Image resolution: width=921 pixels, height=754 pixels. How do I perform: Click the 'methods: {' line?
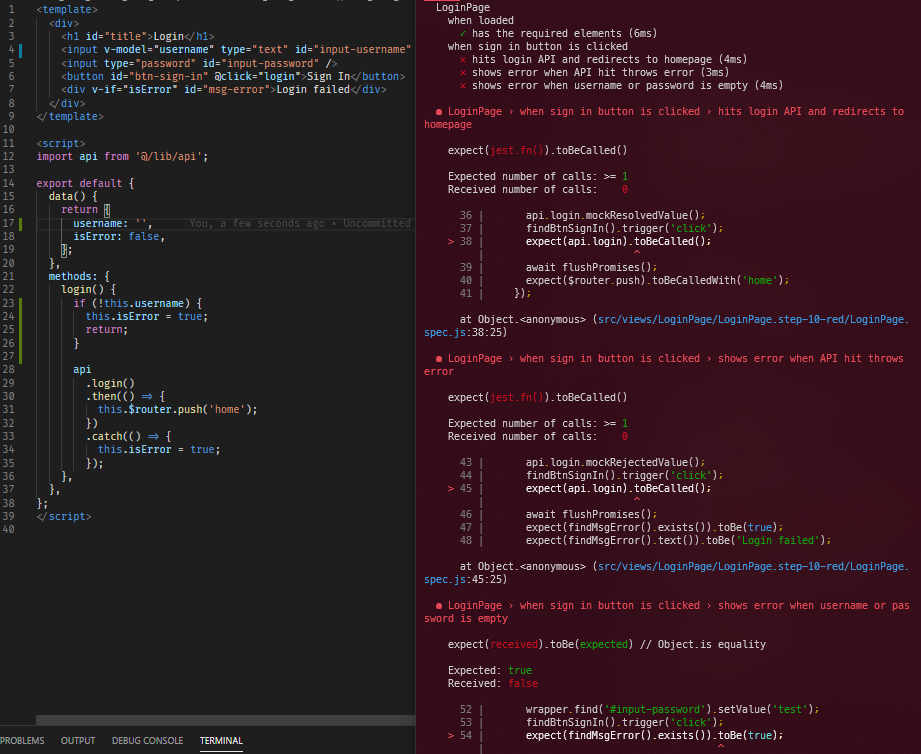79,276
